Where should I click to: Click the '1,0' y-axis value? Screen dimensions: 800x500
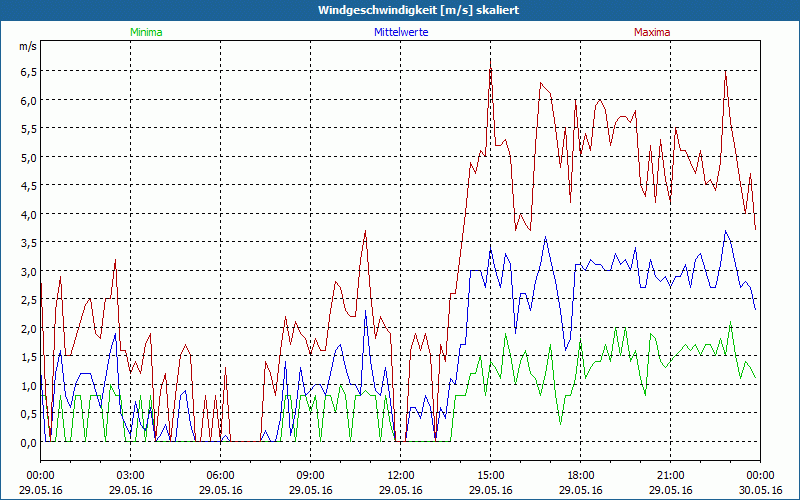[29, 386]
